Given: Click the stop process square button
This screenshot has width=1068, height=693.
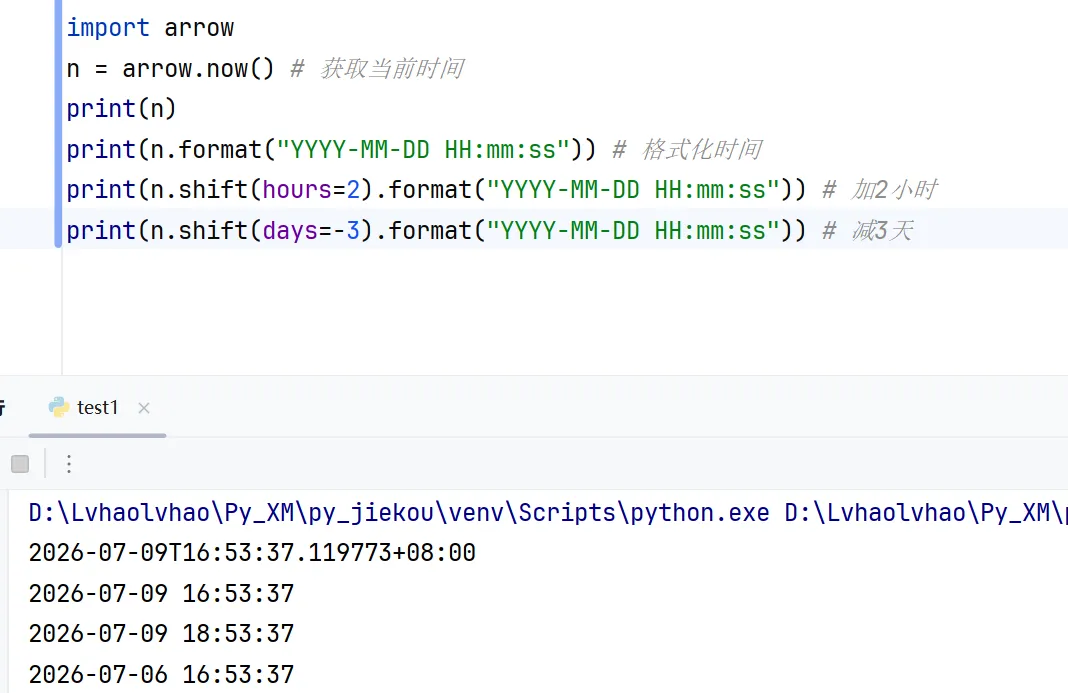Looking at the screenshot, I should pos(20,464).
